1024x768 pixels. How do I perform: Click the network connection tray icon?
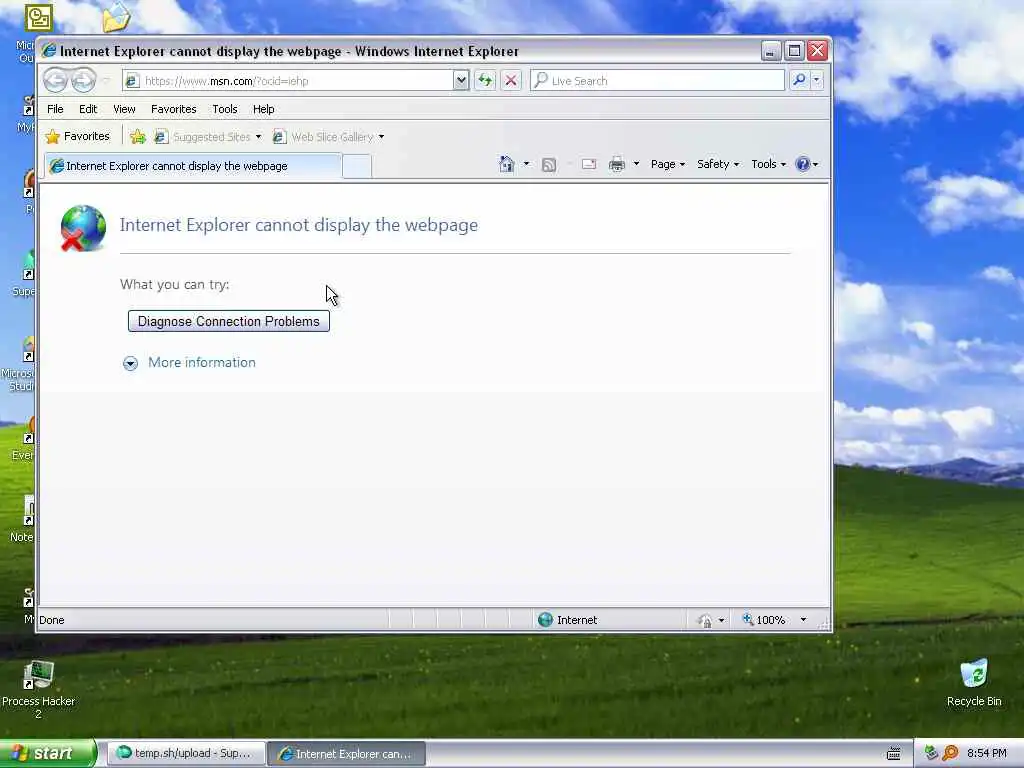click(931, 753)
